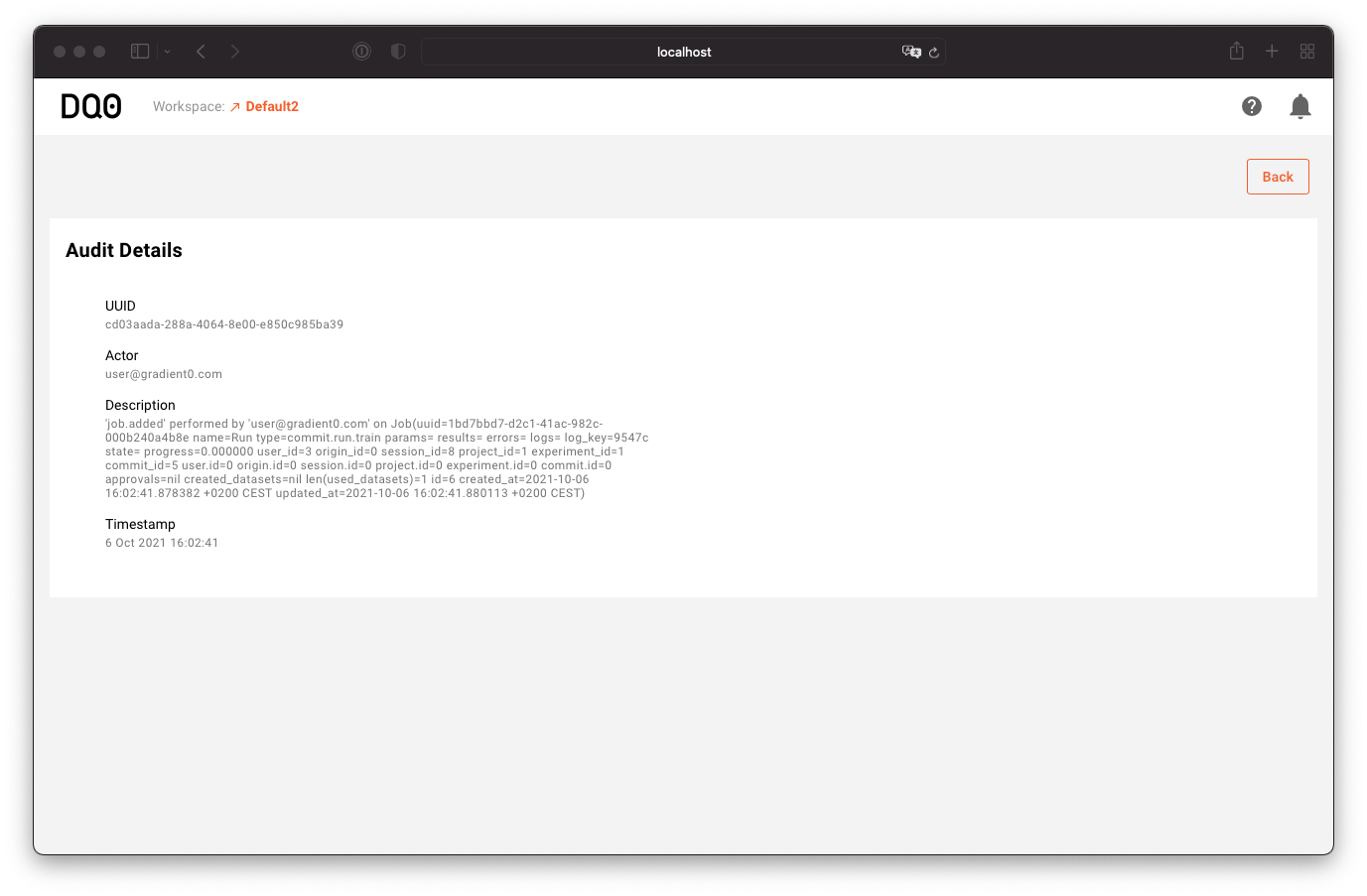
Task: Click the Back button
Action: pyautogui.click(x=1278, y=177)
